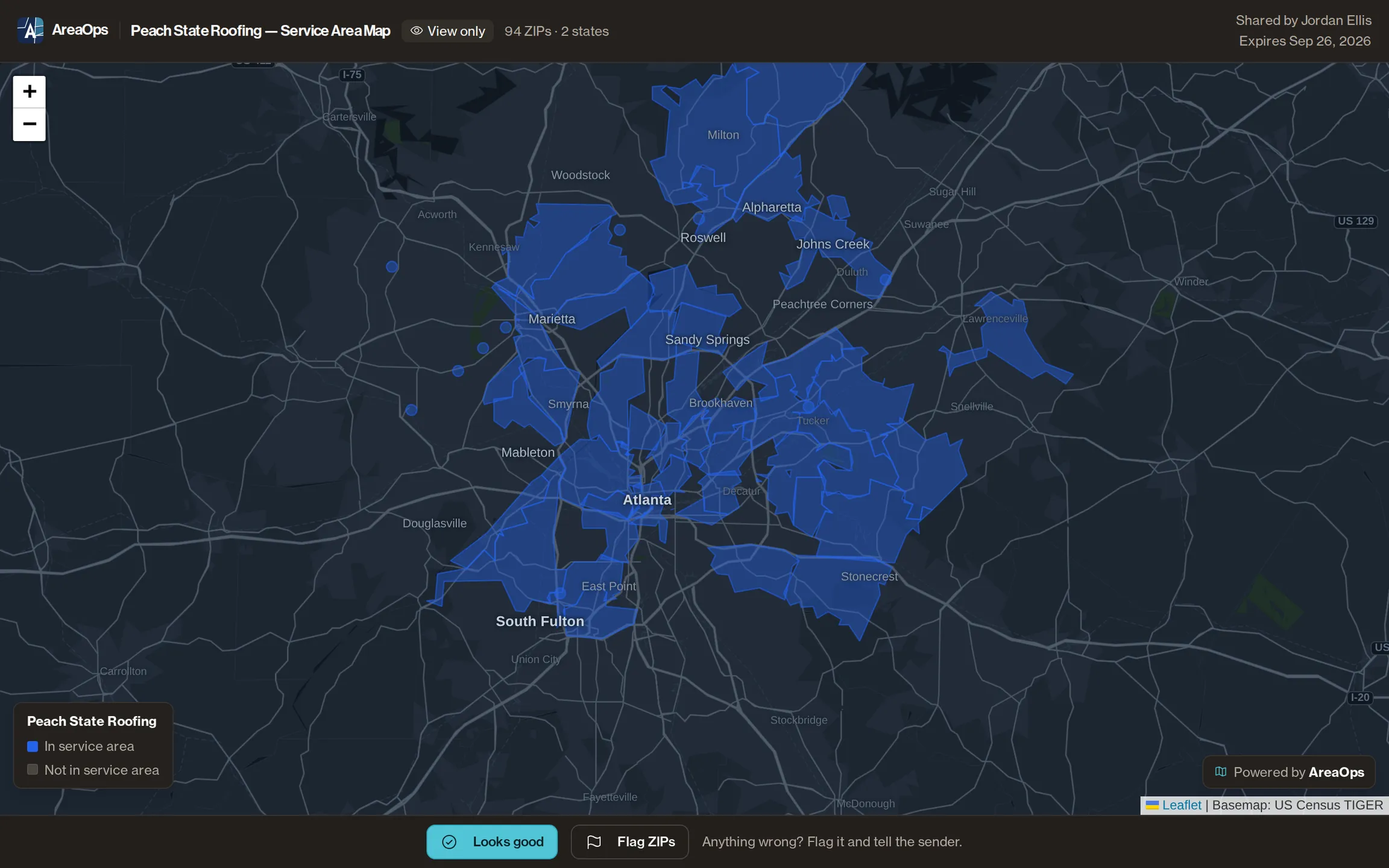
Task: Click the Carrollton label
Action: pyautogui.click(x=123, y=671)
